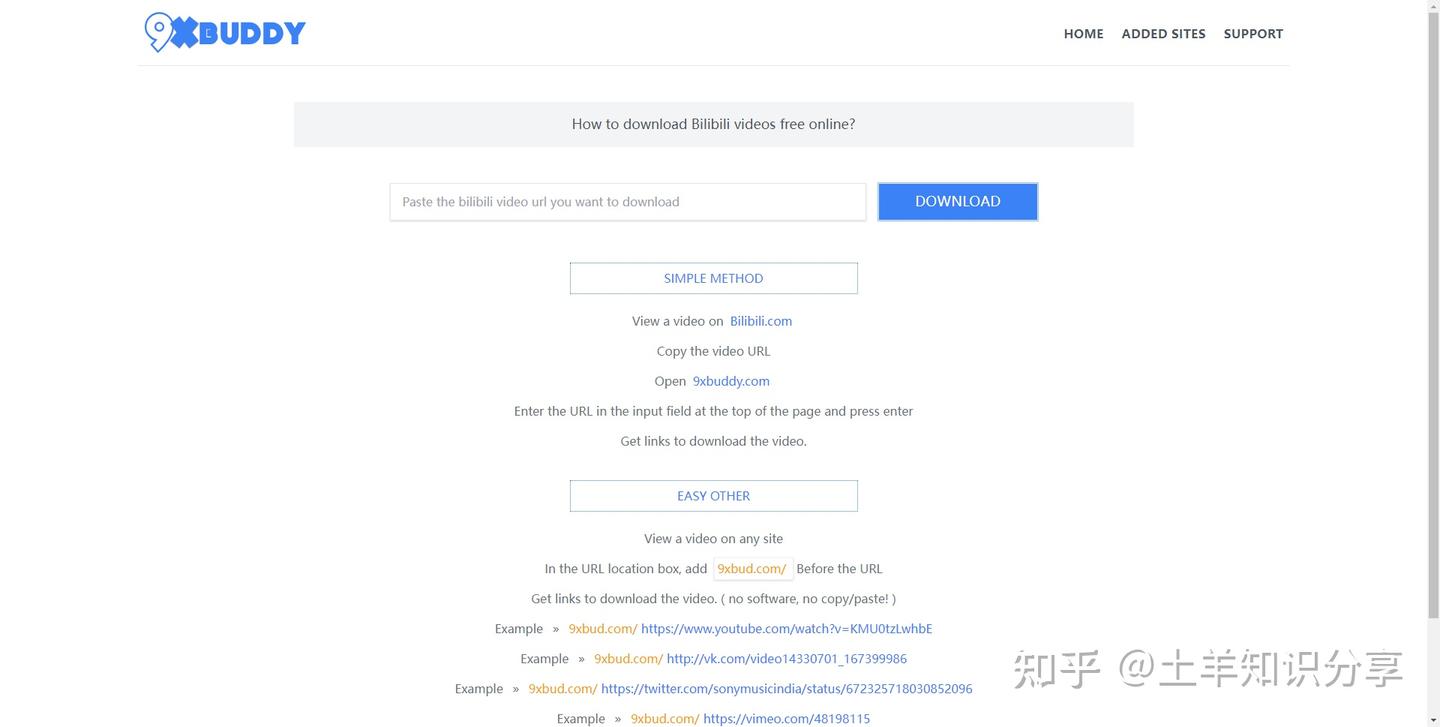Open the HOME menu item
Viewport: 1440px width, 727px height.
click(x=1083, y=34)
